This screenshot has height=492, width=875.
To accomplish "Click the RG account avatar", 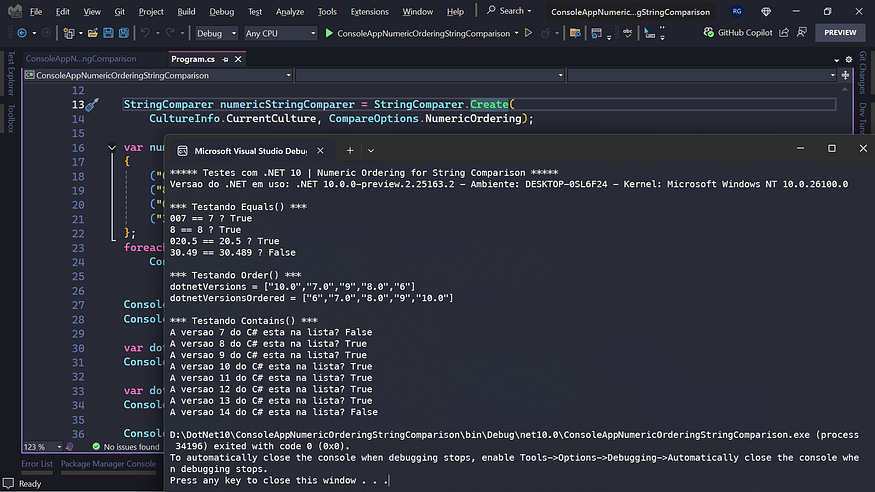I will 737,11.
